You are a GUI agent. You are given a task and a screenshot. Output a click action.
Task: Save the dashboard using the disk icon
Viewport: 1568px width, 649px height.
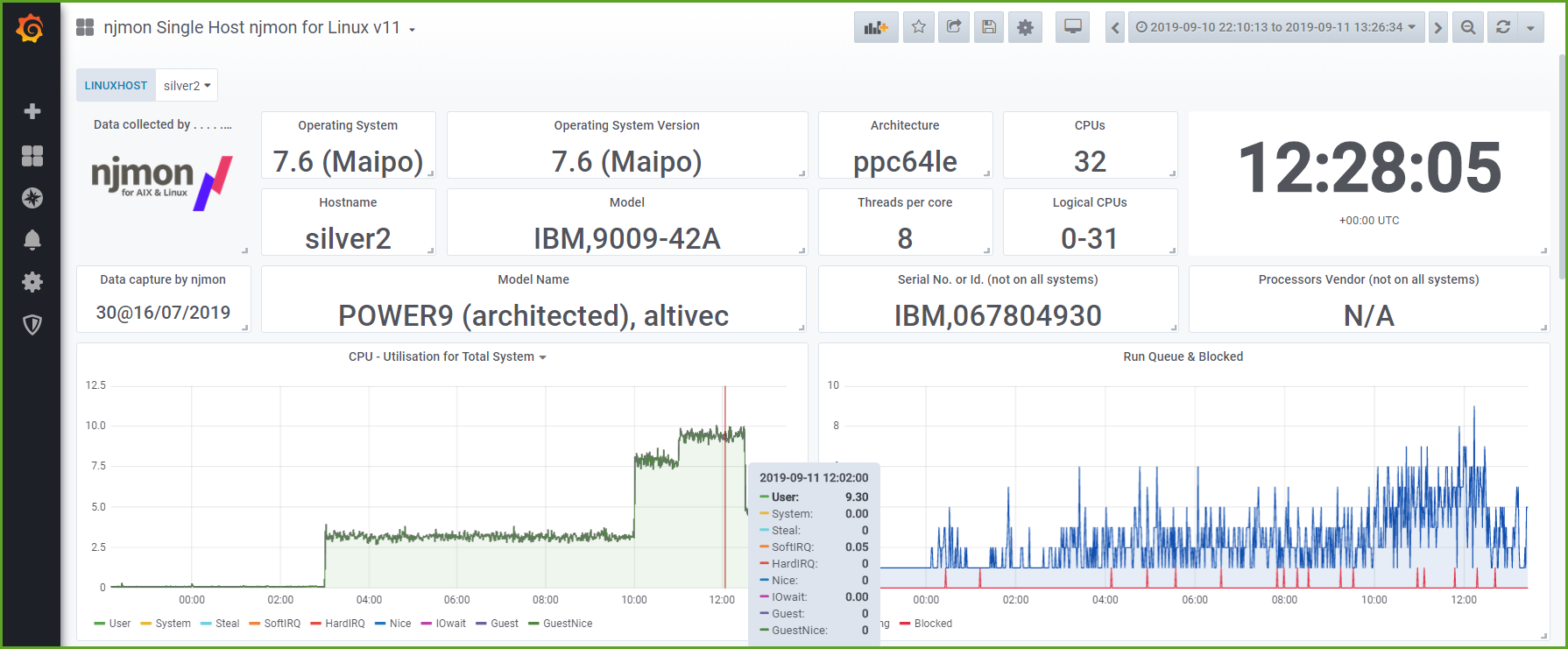pyautogui.click(x=989, y=27)
